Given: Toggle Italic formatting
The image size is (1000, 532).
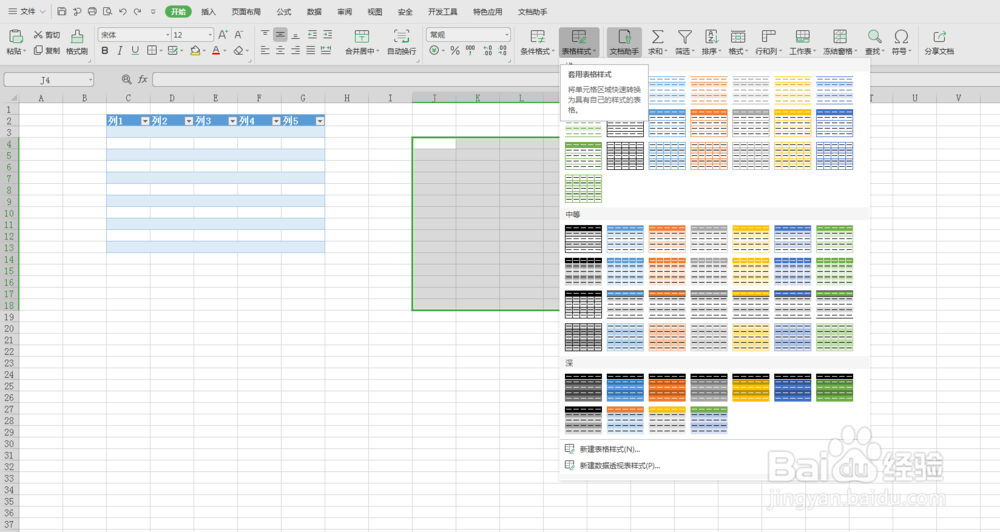Looking at the screenshot, I should 119,50.
